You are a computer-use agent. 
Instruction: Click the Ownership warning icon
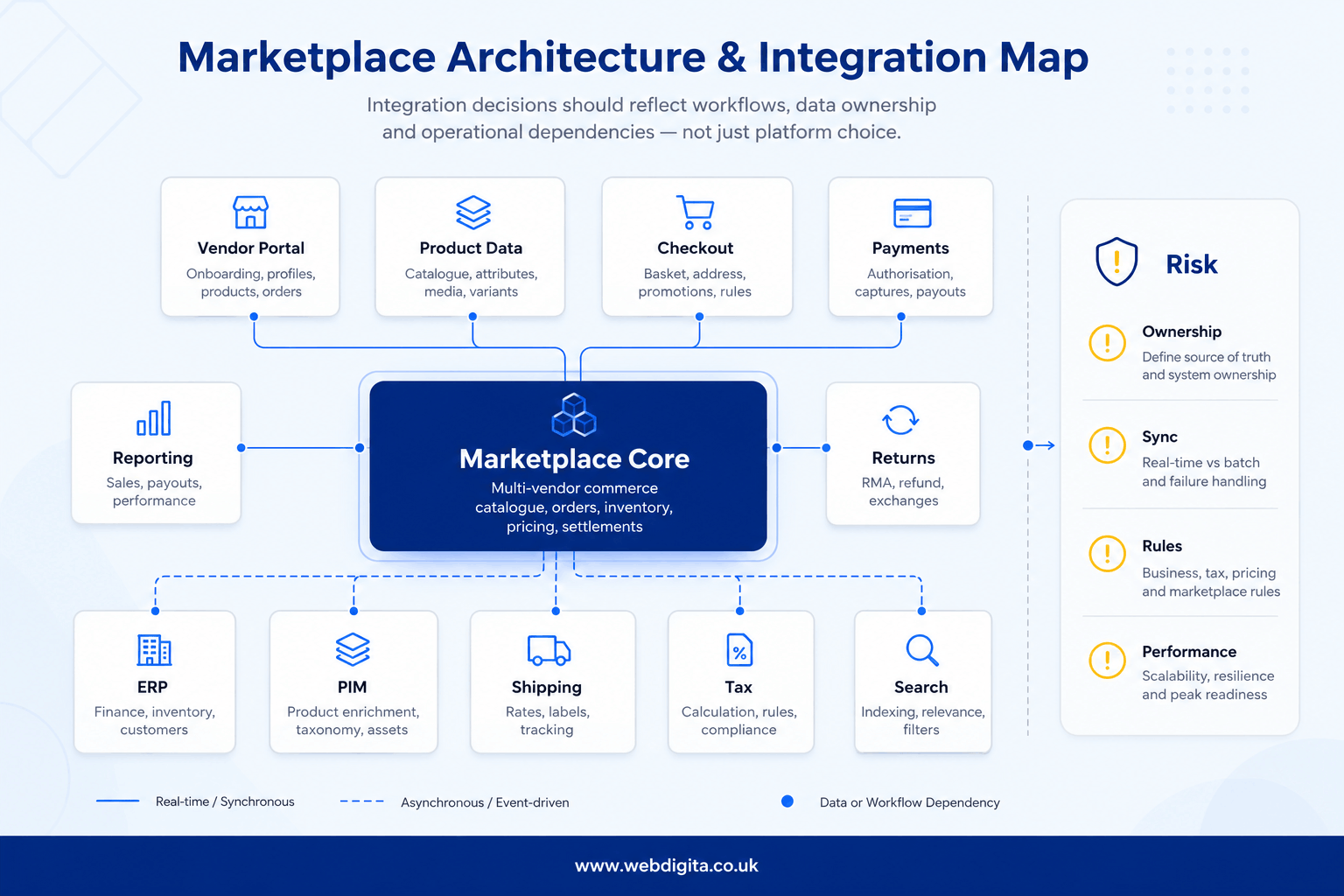pyautogui.click(x=1107, y=342)
